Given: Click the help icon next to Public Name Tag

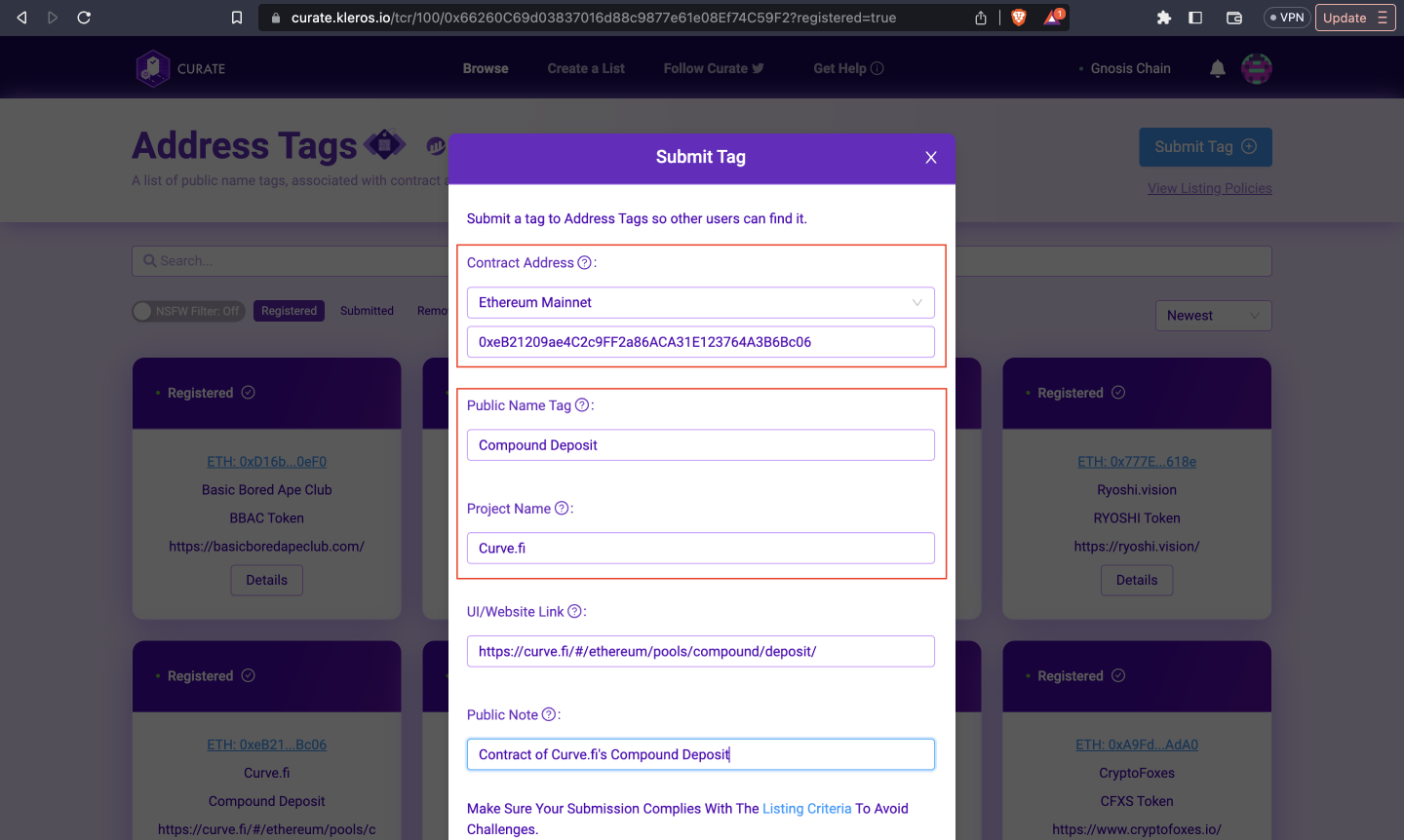Looking at the screenshot, I should pyautogui.click(x=584, y=404).
